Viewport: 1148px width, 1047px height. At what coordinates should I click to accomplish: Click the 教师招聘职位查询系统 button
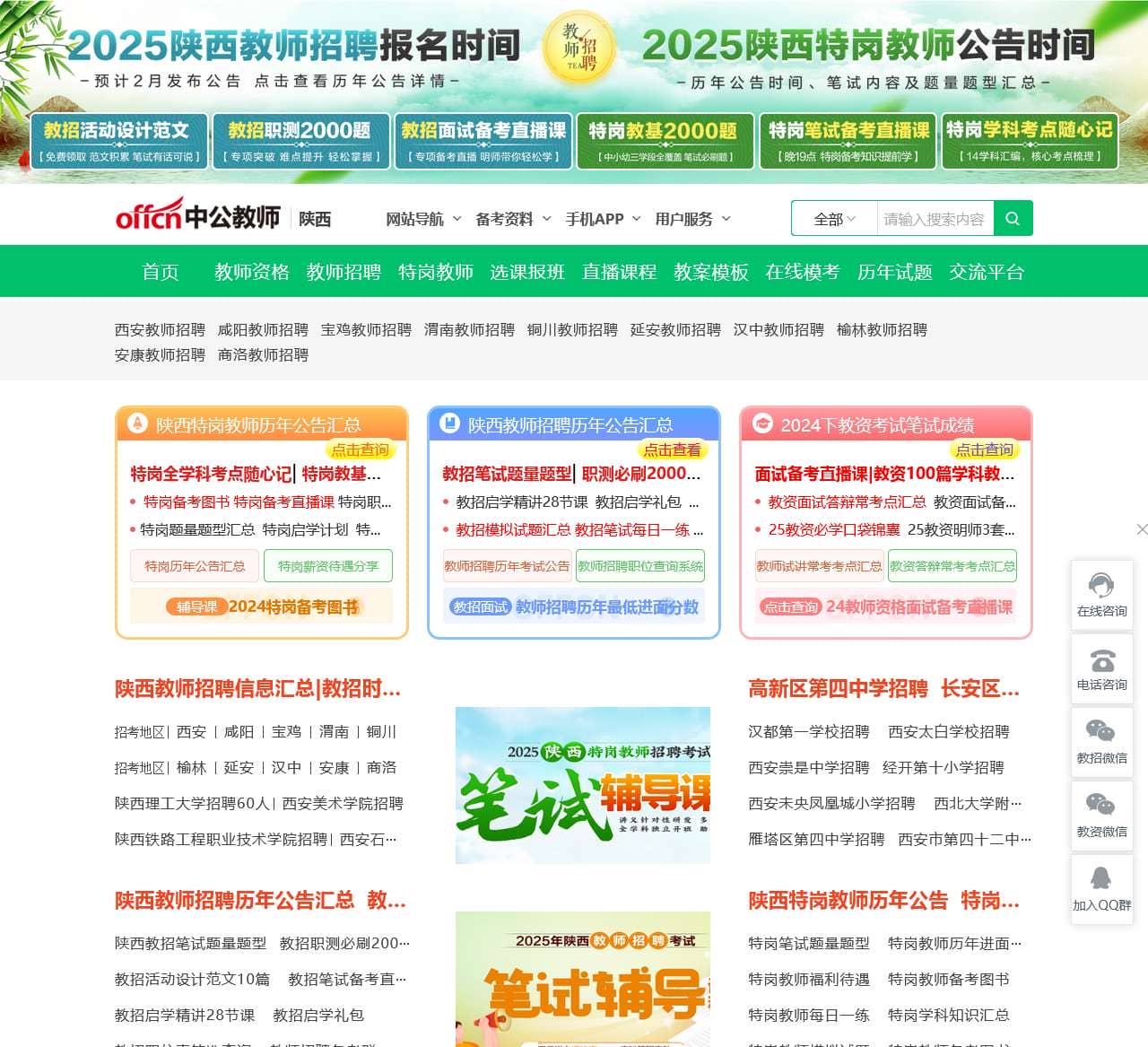(x=640, y=566)
